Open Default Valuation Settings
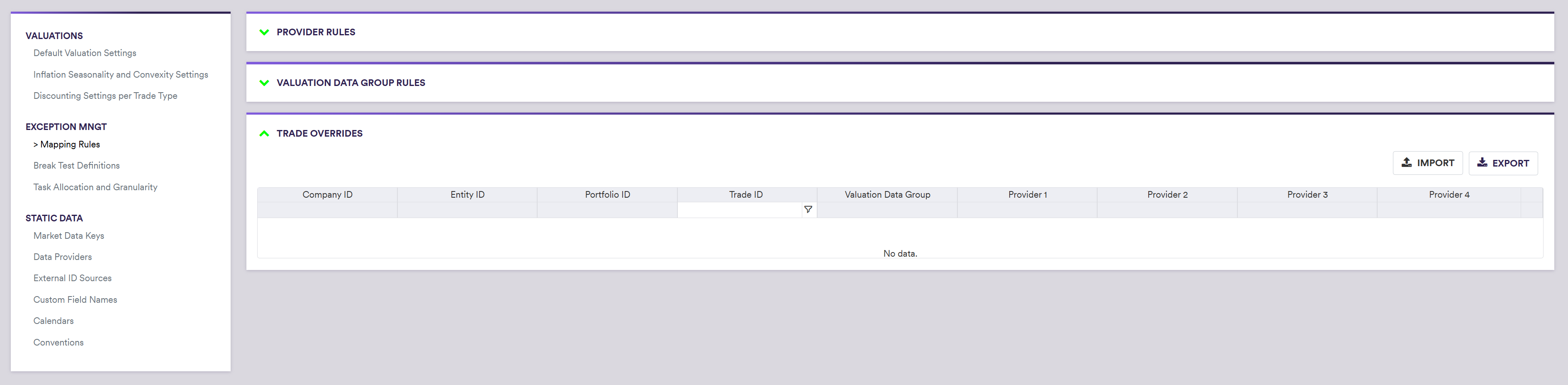 click(x=85, y=53)
